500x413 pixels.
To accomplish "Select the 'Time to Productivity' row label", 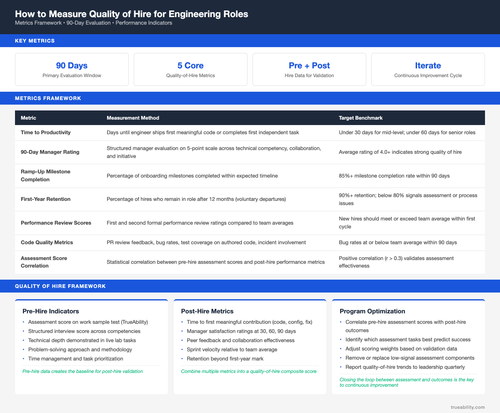I will 46,132.
